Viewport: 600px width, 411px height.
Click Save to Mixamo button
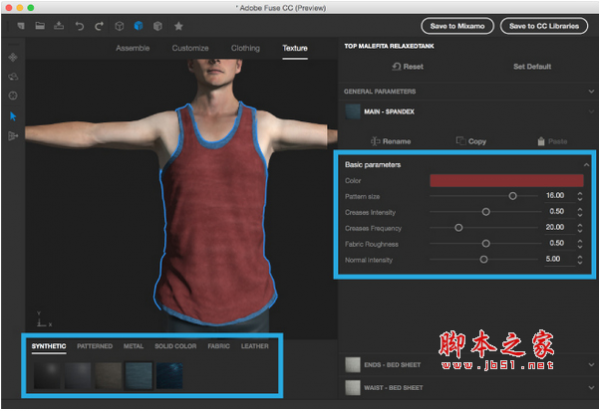pyautogui.click(x=457, y=26)
